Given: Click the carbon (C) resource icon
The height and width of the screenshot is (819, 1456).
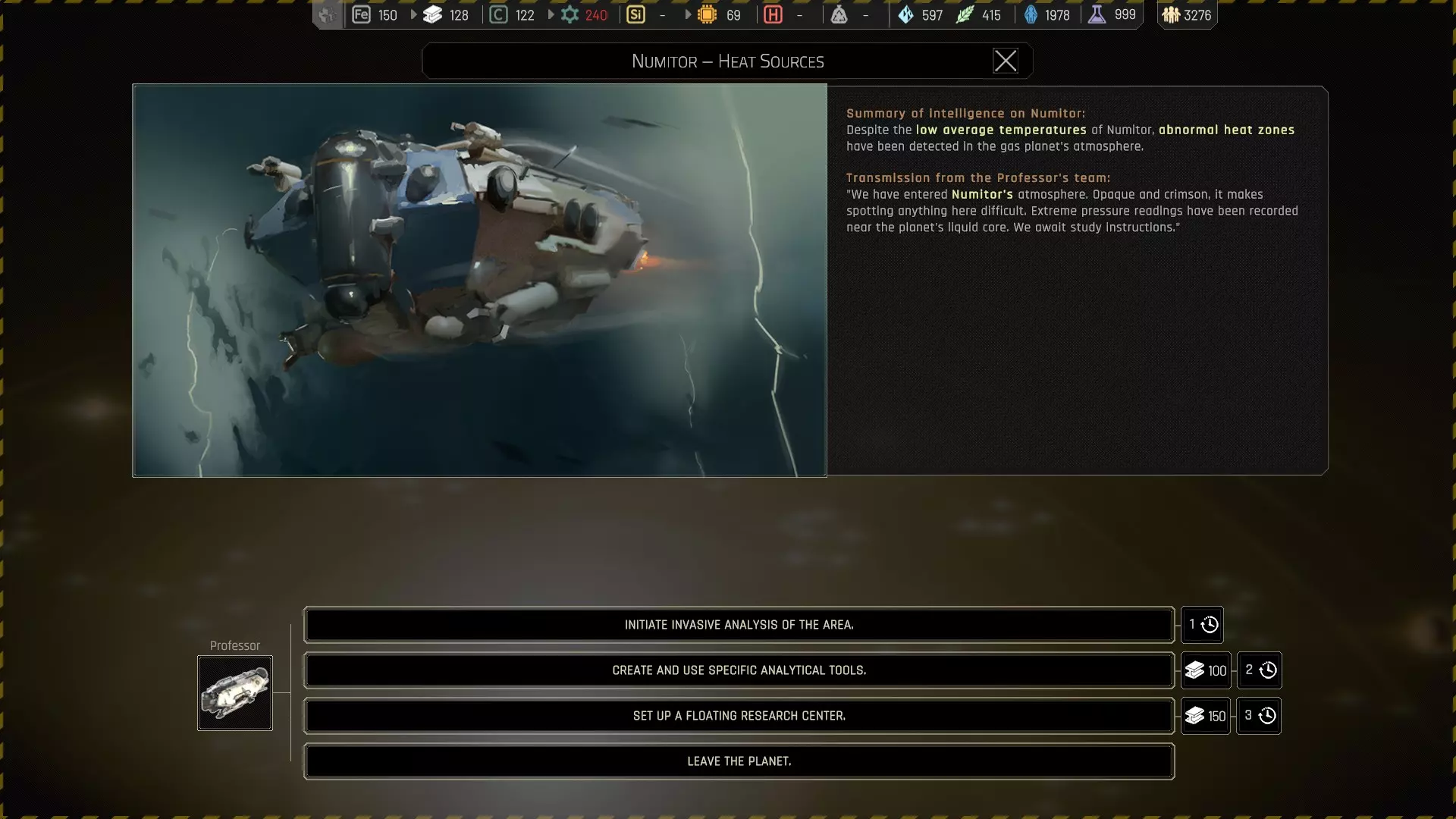Looking at the screenshot, I should [498, 14].
